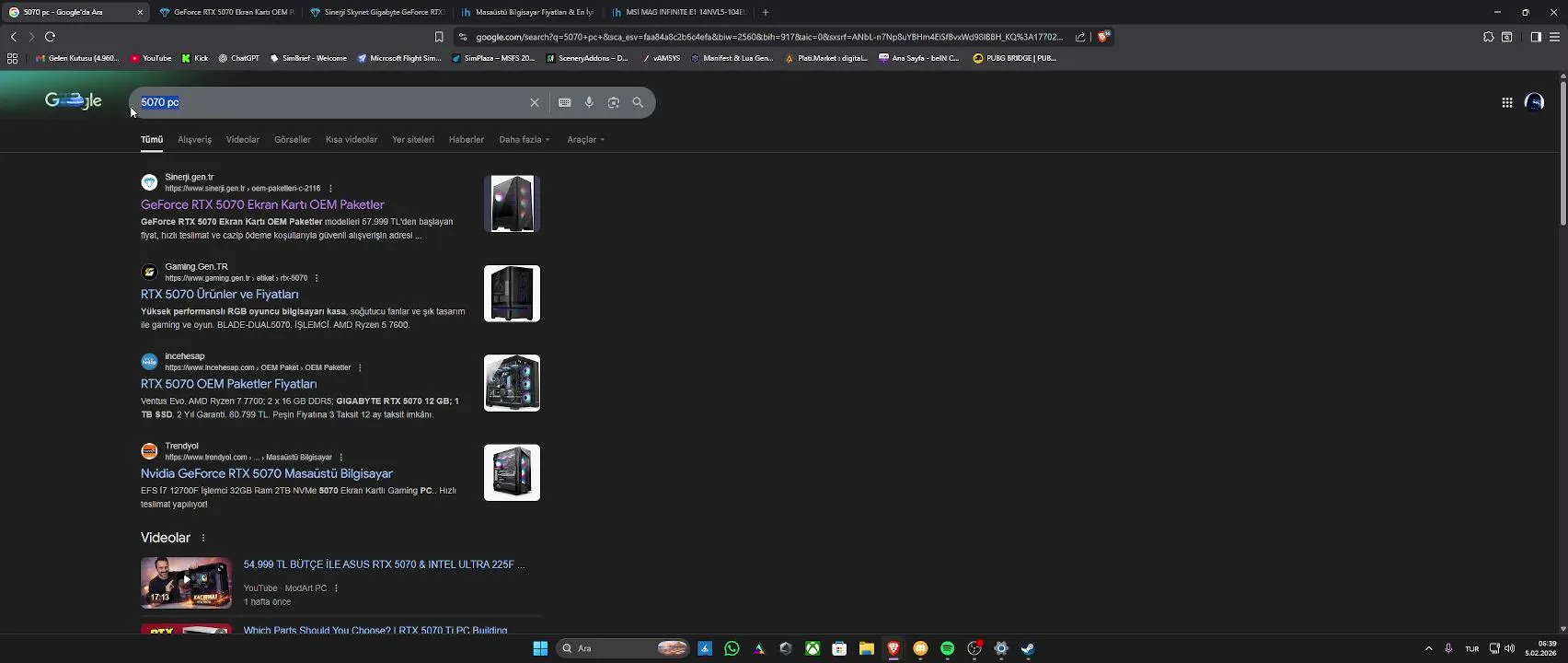Reload the current page

coord(50,37)
